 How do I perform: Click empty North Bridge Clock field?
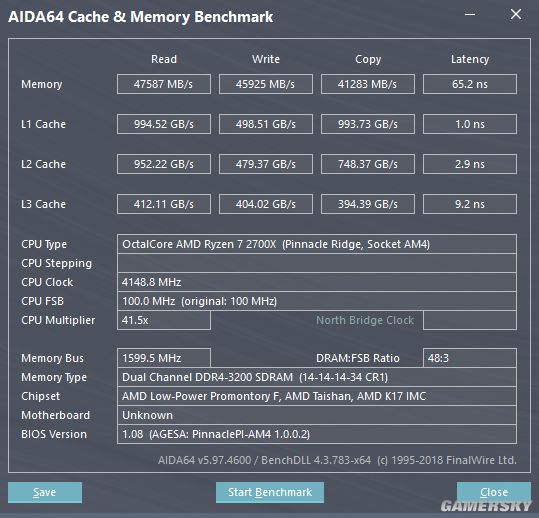470,320
